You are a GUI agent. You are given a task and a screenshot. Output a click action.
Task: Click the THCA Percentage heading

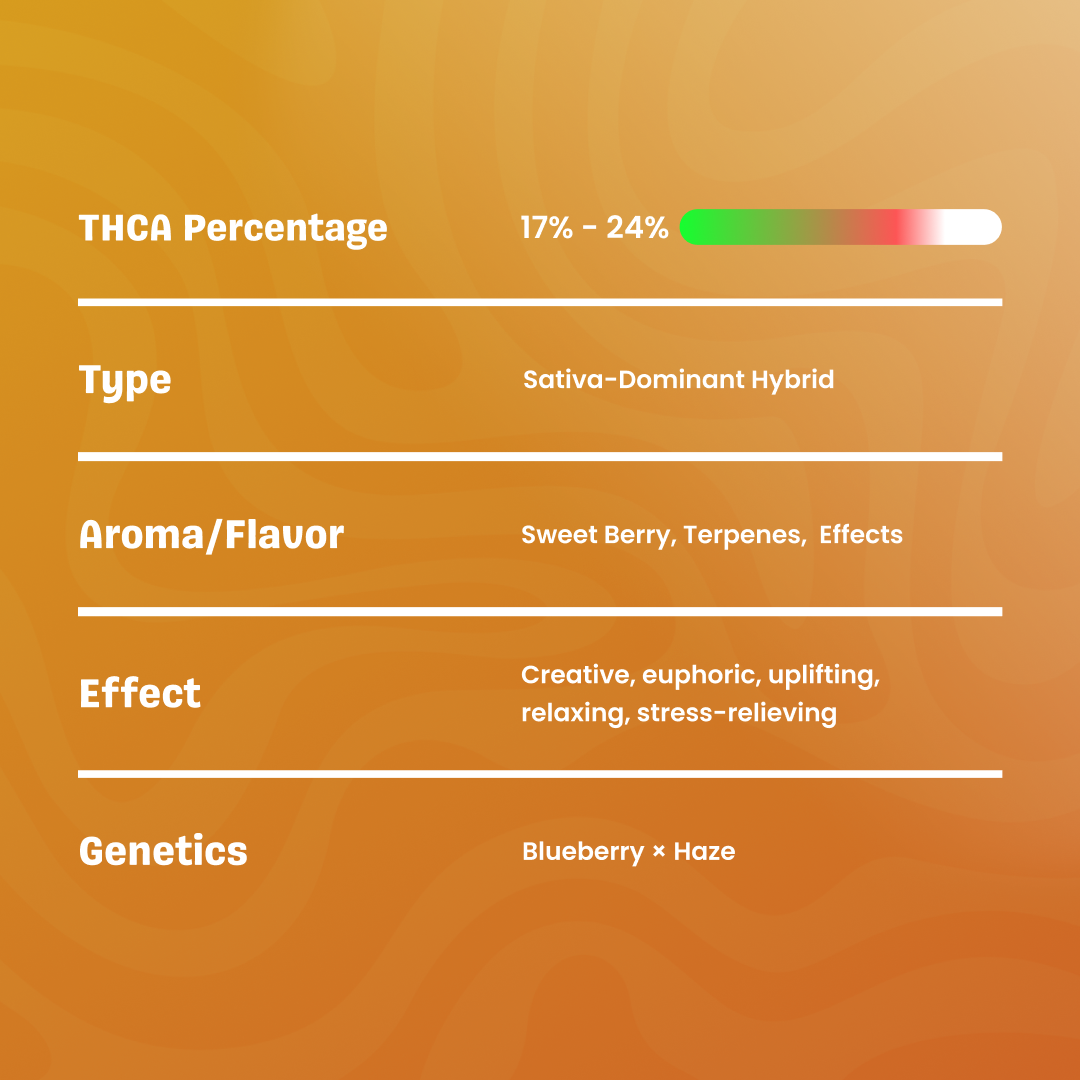pyautogui.click(x=233, y=229)
